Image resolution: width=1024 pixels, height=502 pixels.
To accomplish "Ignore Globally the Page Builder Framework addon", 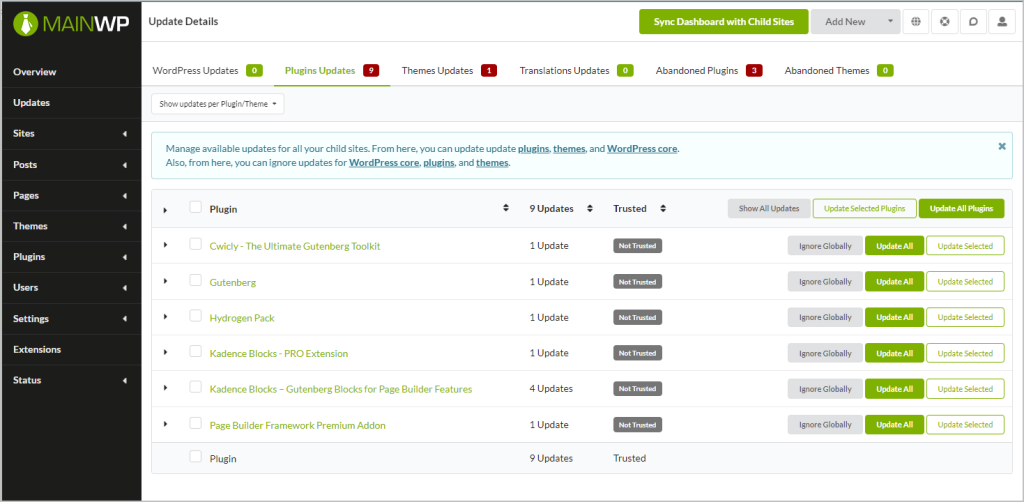I will tap(823, 425).
